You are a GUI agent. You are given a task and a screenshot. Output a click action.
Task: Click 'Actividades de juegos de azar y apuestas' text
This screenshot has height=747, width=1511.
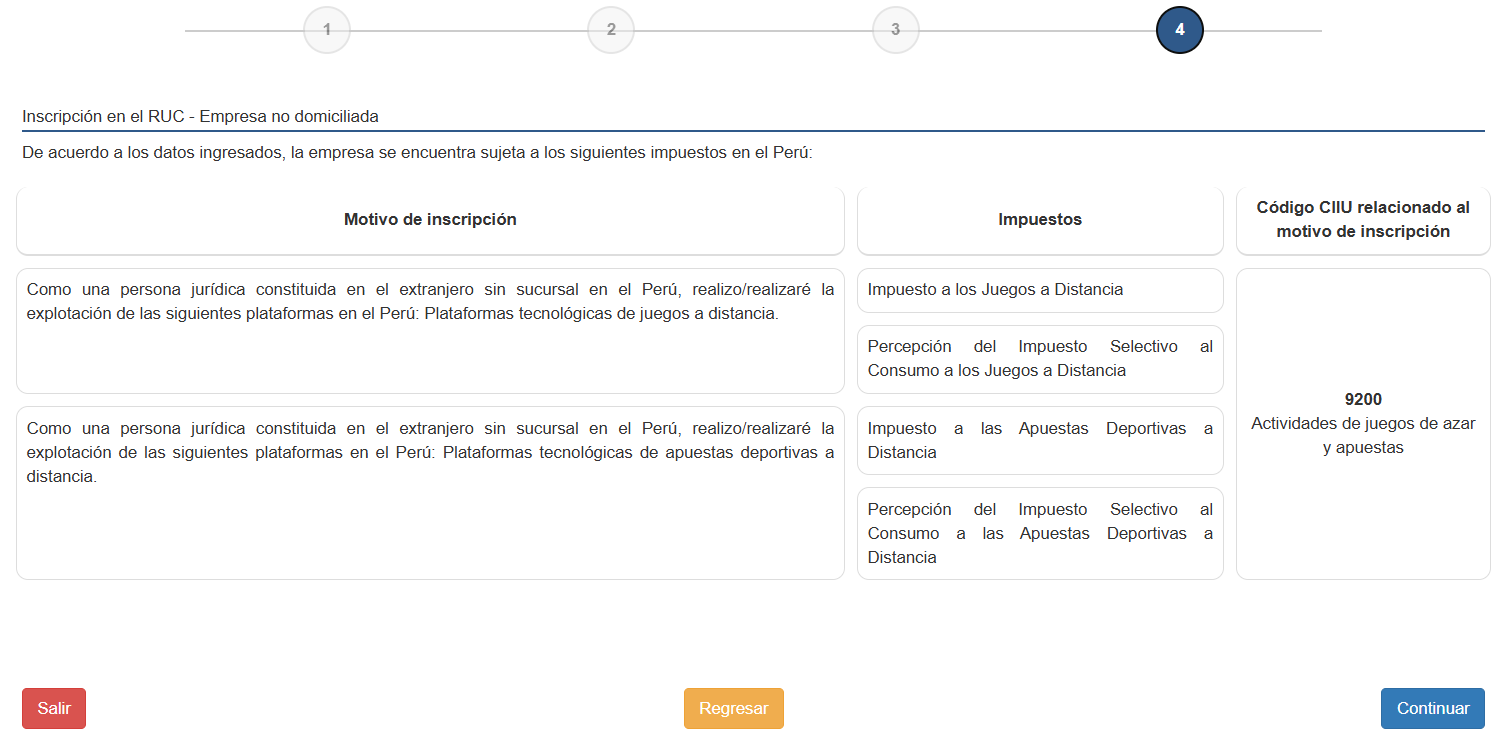[1363, 436]
